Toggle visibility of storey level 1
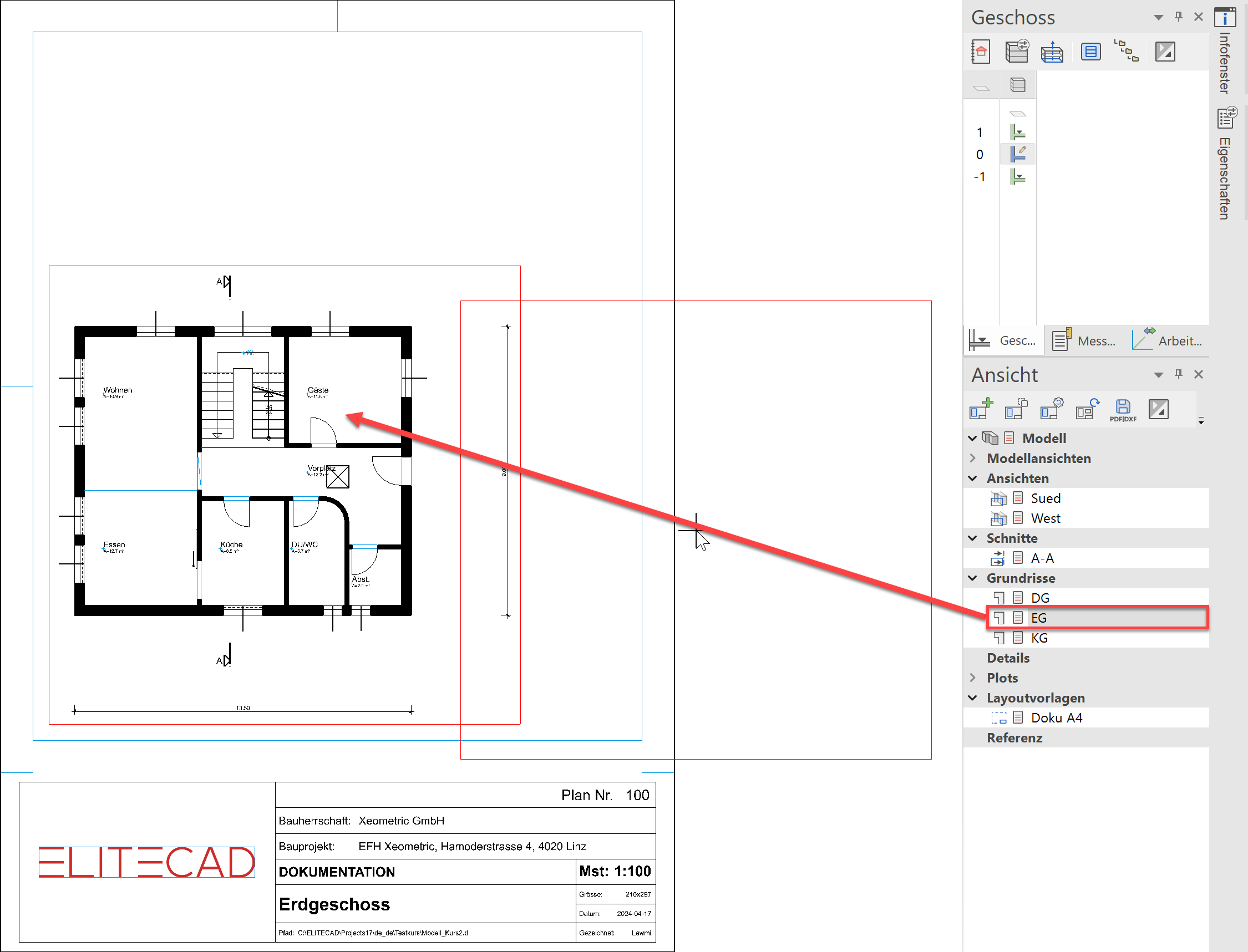 (1017, 132)
